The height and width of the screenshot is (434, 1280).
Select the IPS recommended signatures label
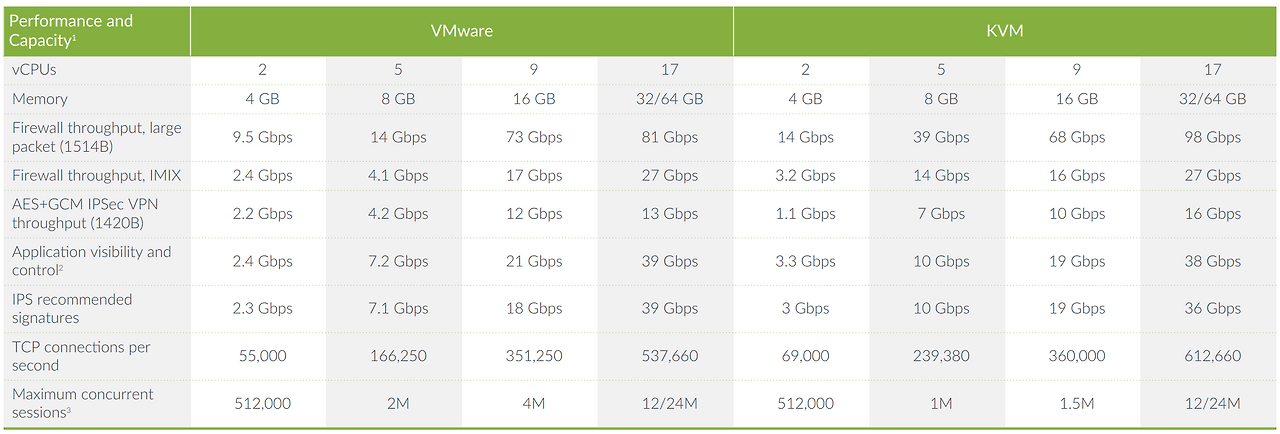point(72,309)
